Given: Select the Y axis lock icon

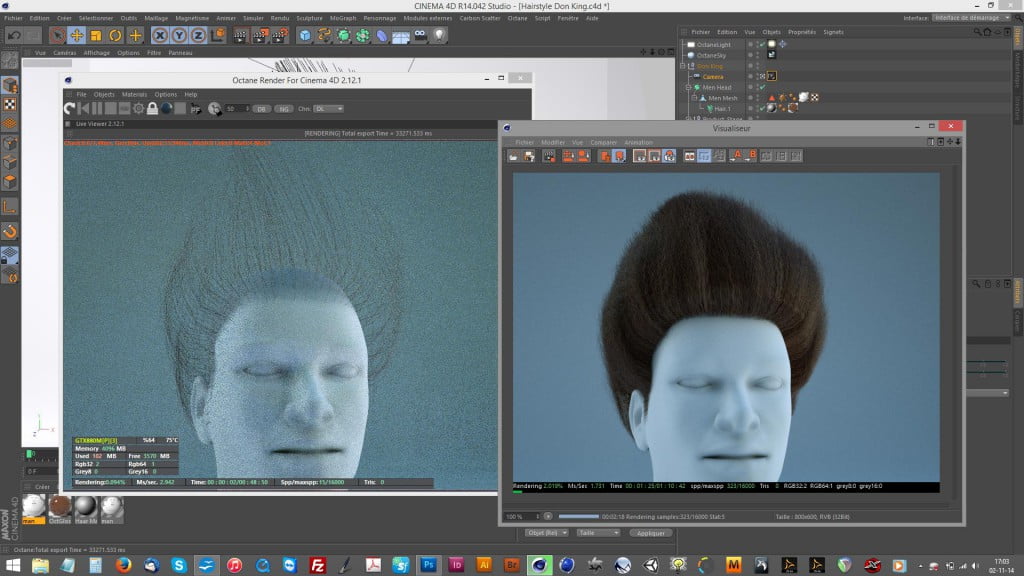Looking at the screenshot, I should click(179, 33).
